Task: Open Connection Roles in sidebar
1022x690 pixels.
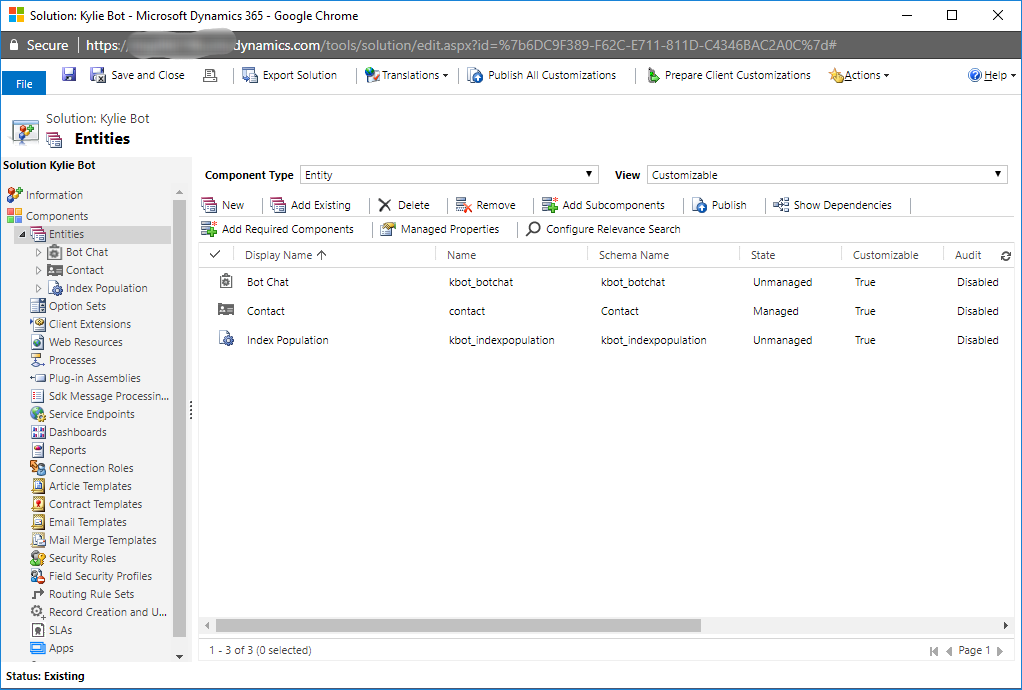Action: click(x=81, y=468)
